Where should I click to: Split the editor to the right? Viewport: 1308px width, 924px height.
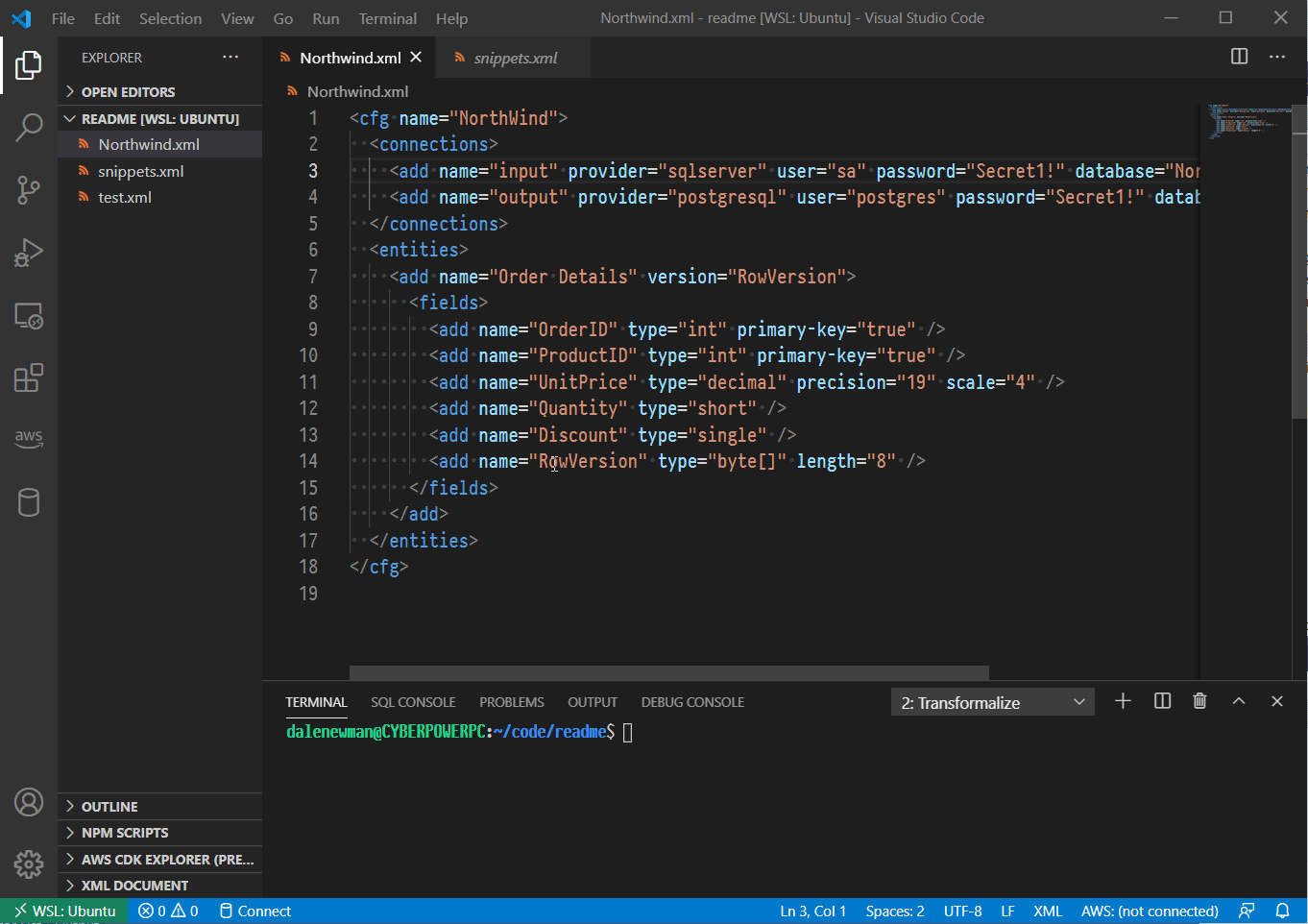(x=1240, y=57)
